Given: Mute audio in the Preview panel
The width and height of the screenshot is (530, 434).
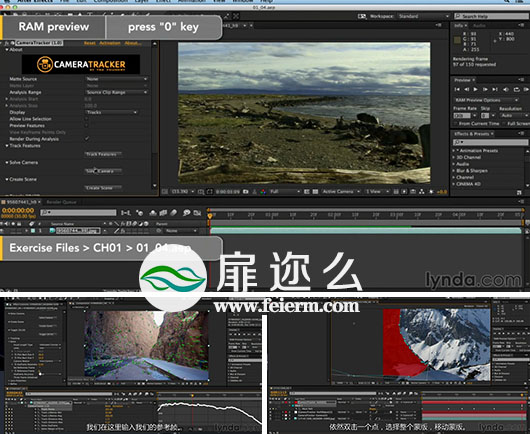Looking at the screenshot, I should click(506, 90).
